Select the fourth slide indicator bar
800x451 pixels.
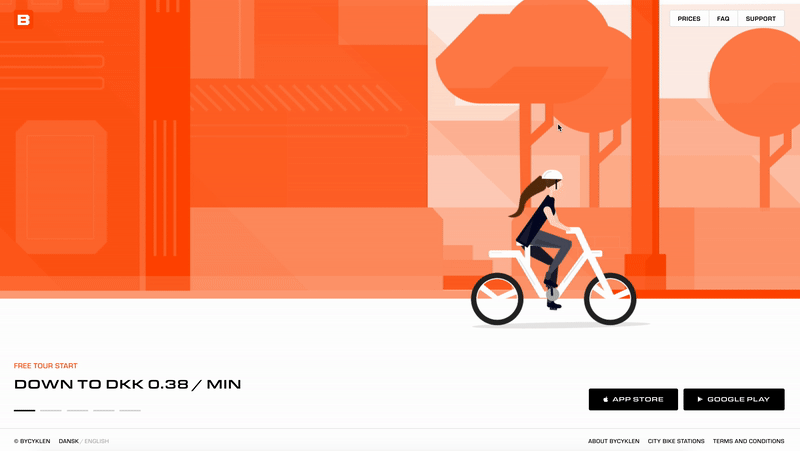(x=104, y=410)
